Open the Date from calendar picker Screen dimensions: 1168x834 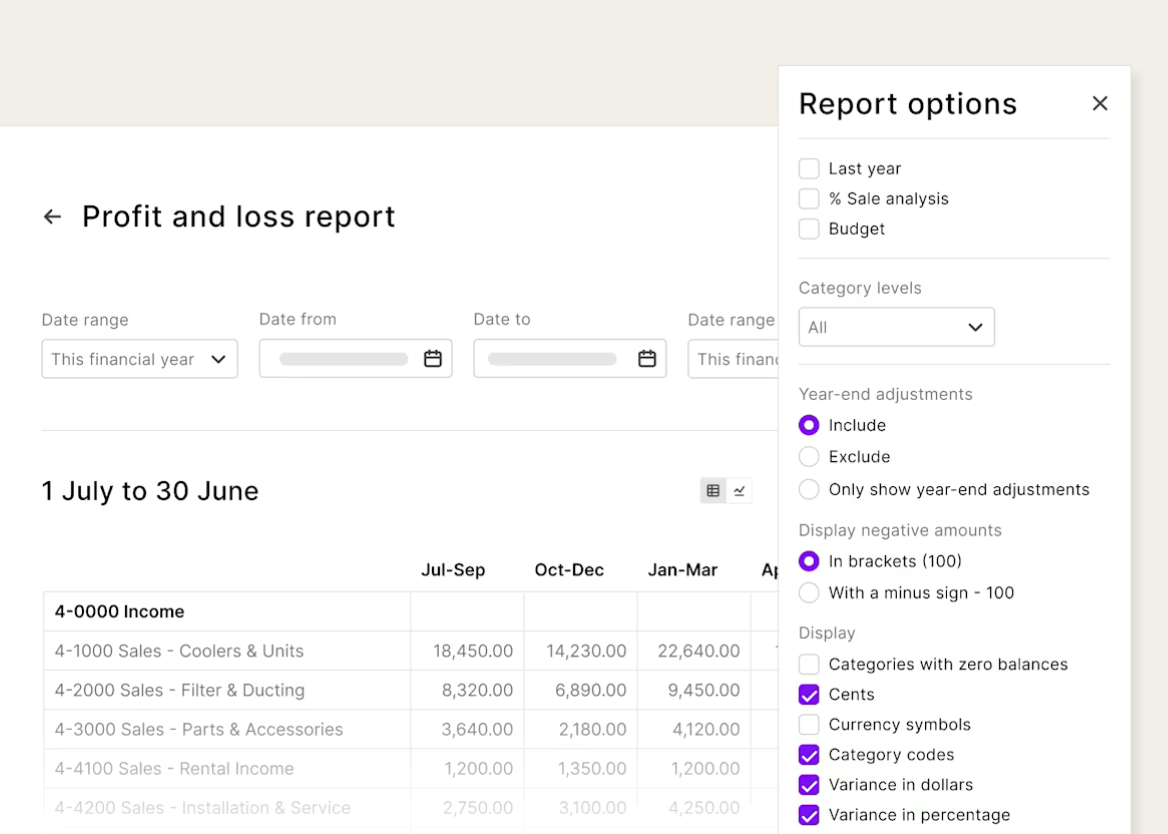(433, 358)
